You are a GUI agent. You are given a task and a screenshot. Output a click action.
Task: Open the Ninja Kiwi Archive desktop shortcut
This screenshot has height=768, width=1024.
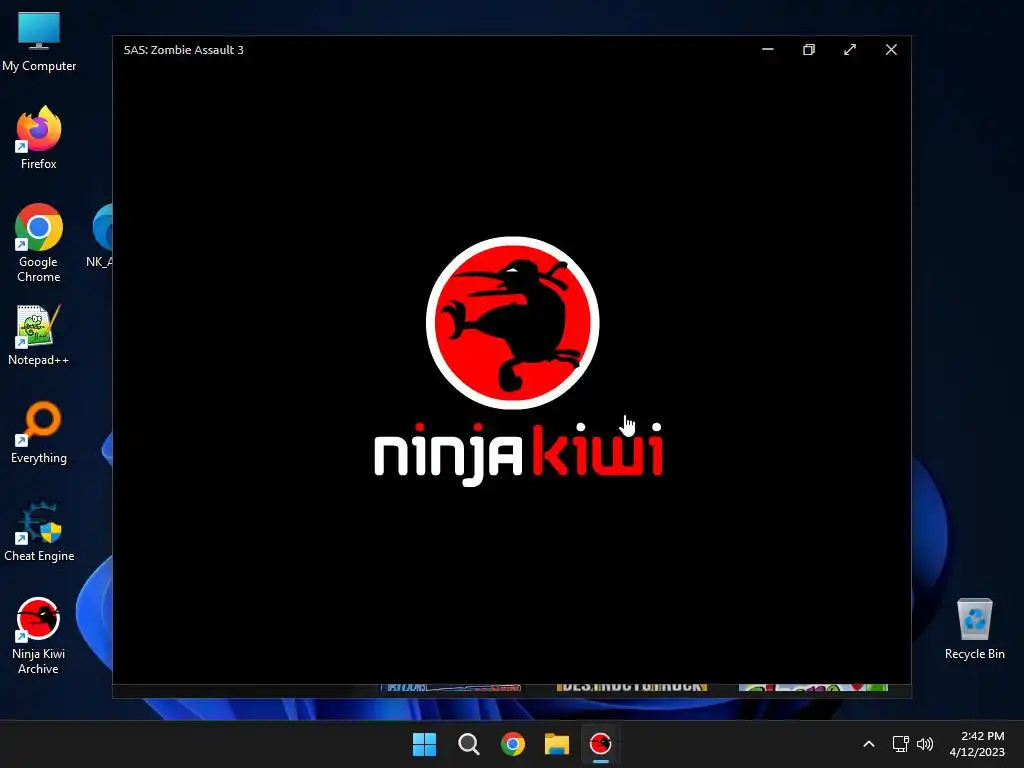39,636
